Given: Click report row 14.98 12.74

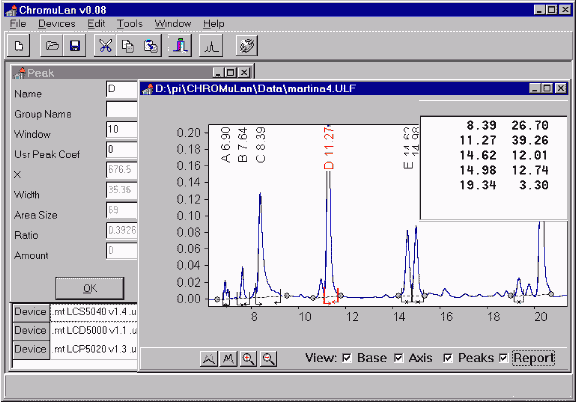Looking at the screenshot, I should click(504, 171).
